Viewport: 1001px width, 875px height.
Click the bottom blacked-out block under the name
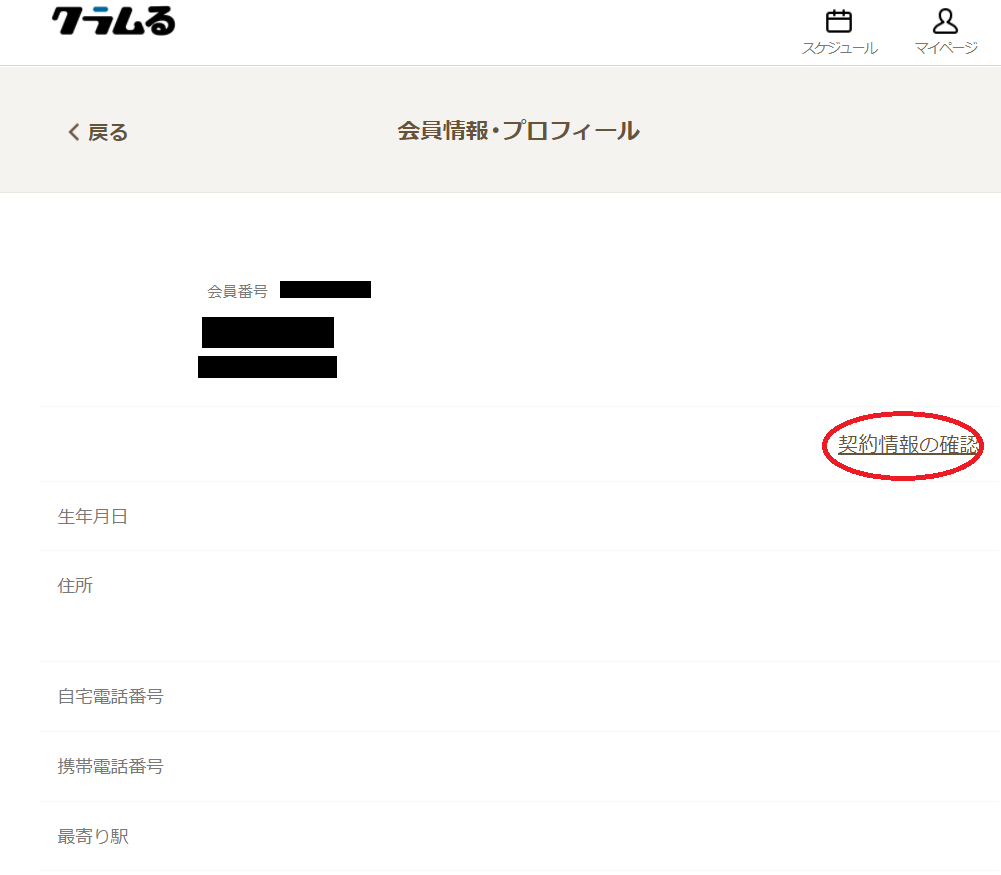point(267,367)
